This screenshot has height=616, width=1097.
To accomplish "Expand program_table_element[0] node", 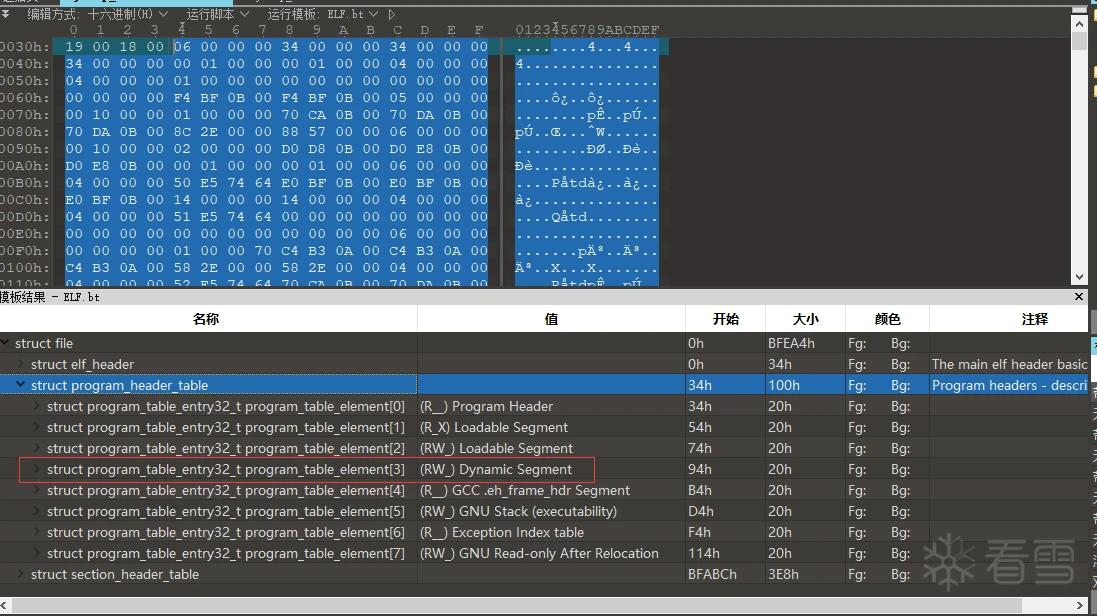I will click(36, 406).
